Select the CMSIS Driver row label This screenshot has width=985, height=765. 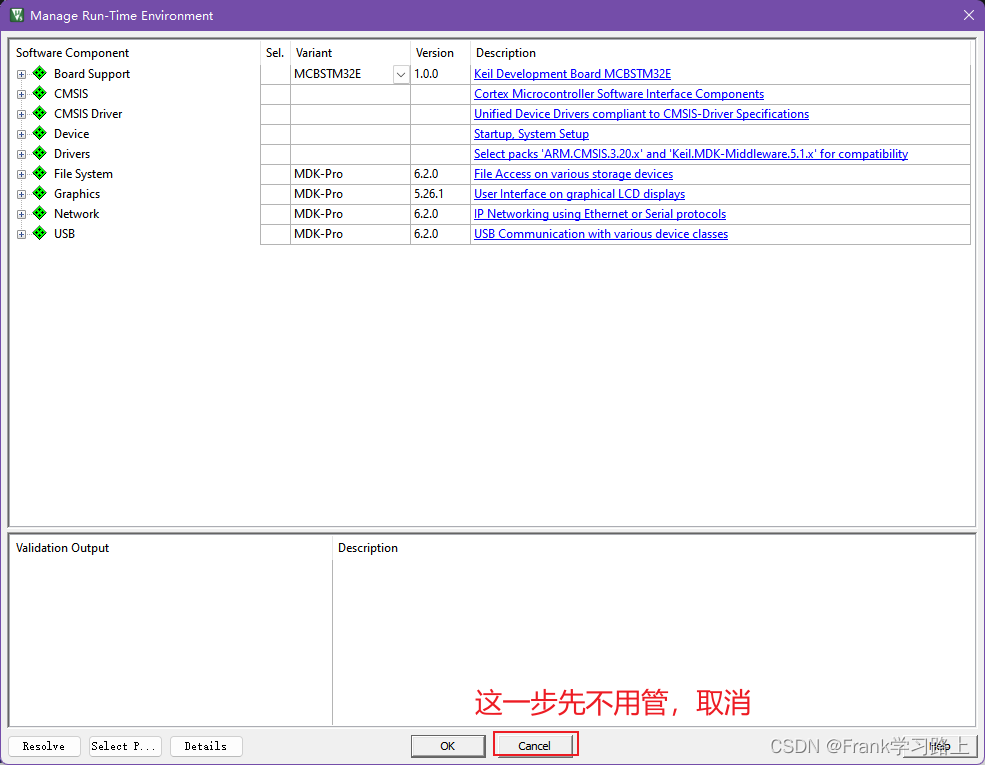coord(88,114)
